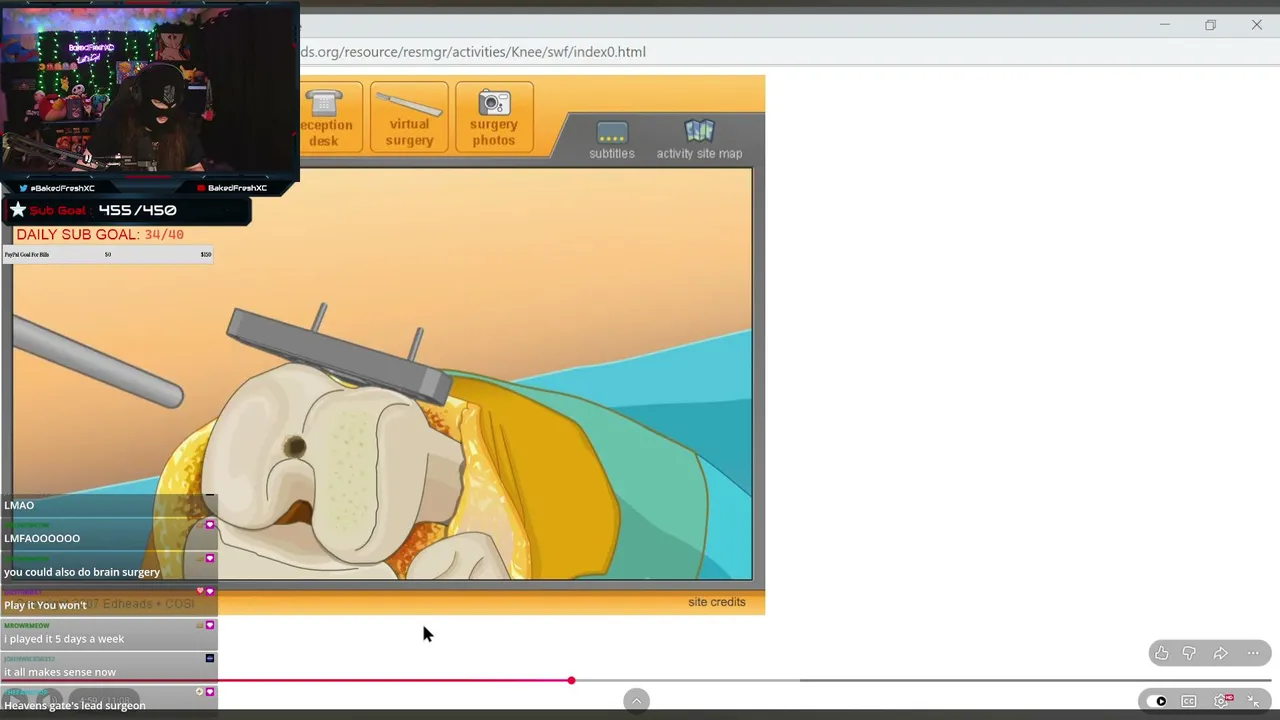Open the more actions three-dot menu

pos(1253,653)
